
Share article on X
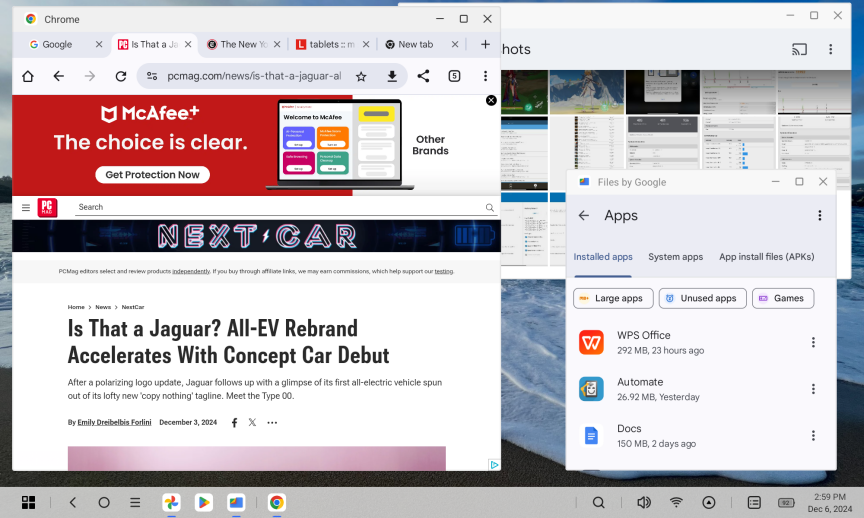pyautogui.click(x=252, y=423)
